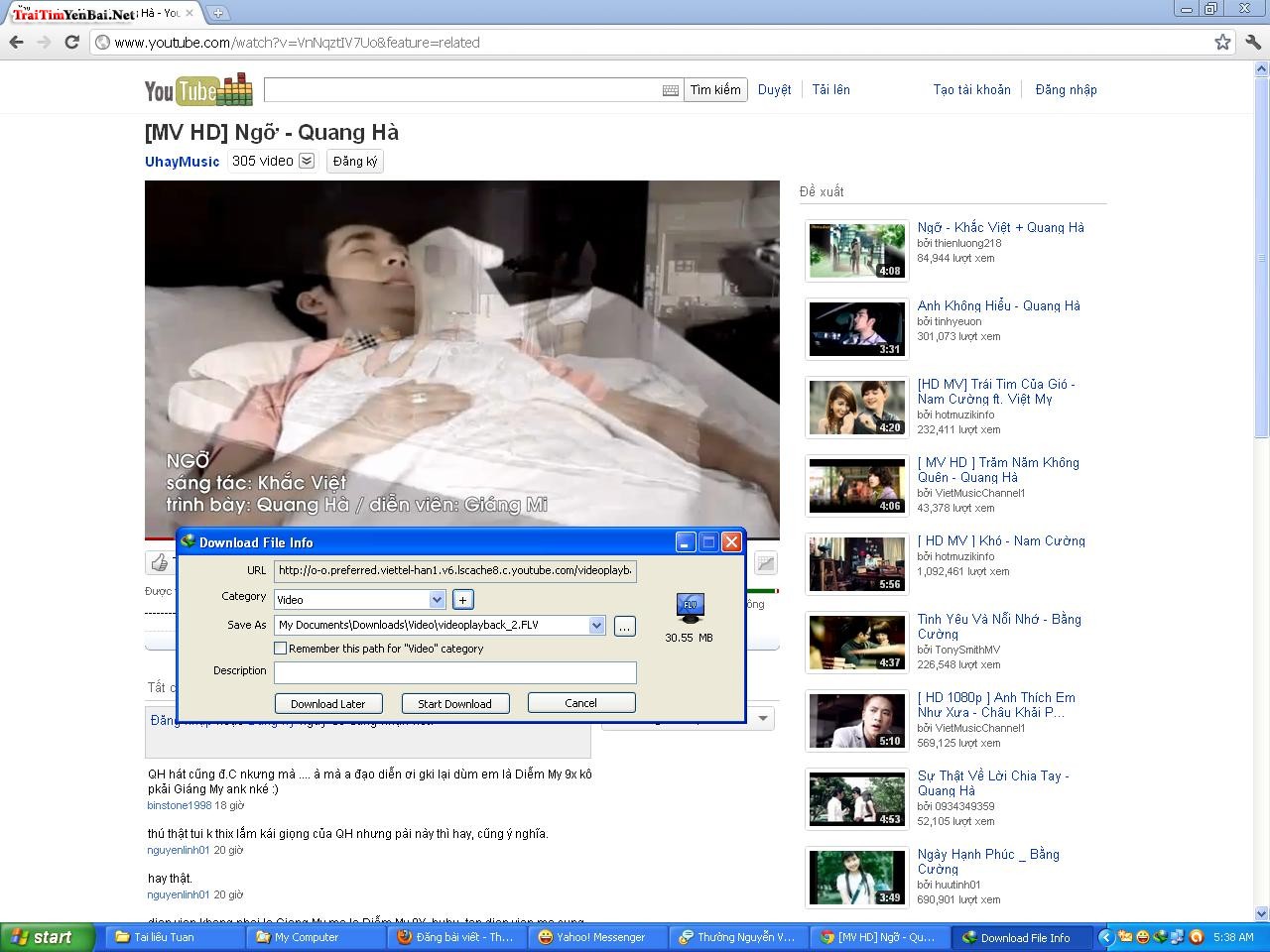Screen dimensions: 1270x952
Task: Click the Download Later button
Action: 328,703
